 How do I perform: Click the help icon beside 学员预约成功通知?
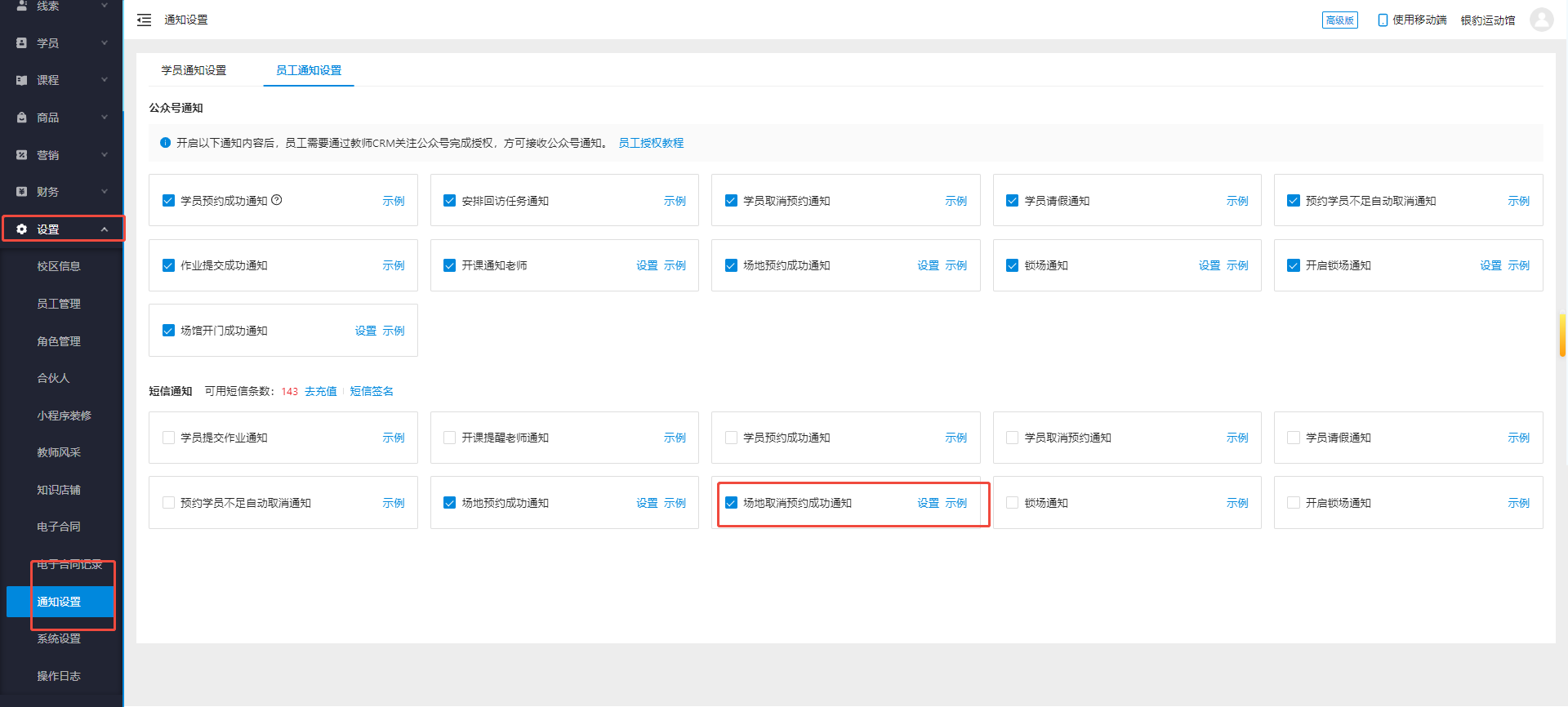277,200
